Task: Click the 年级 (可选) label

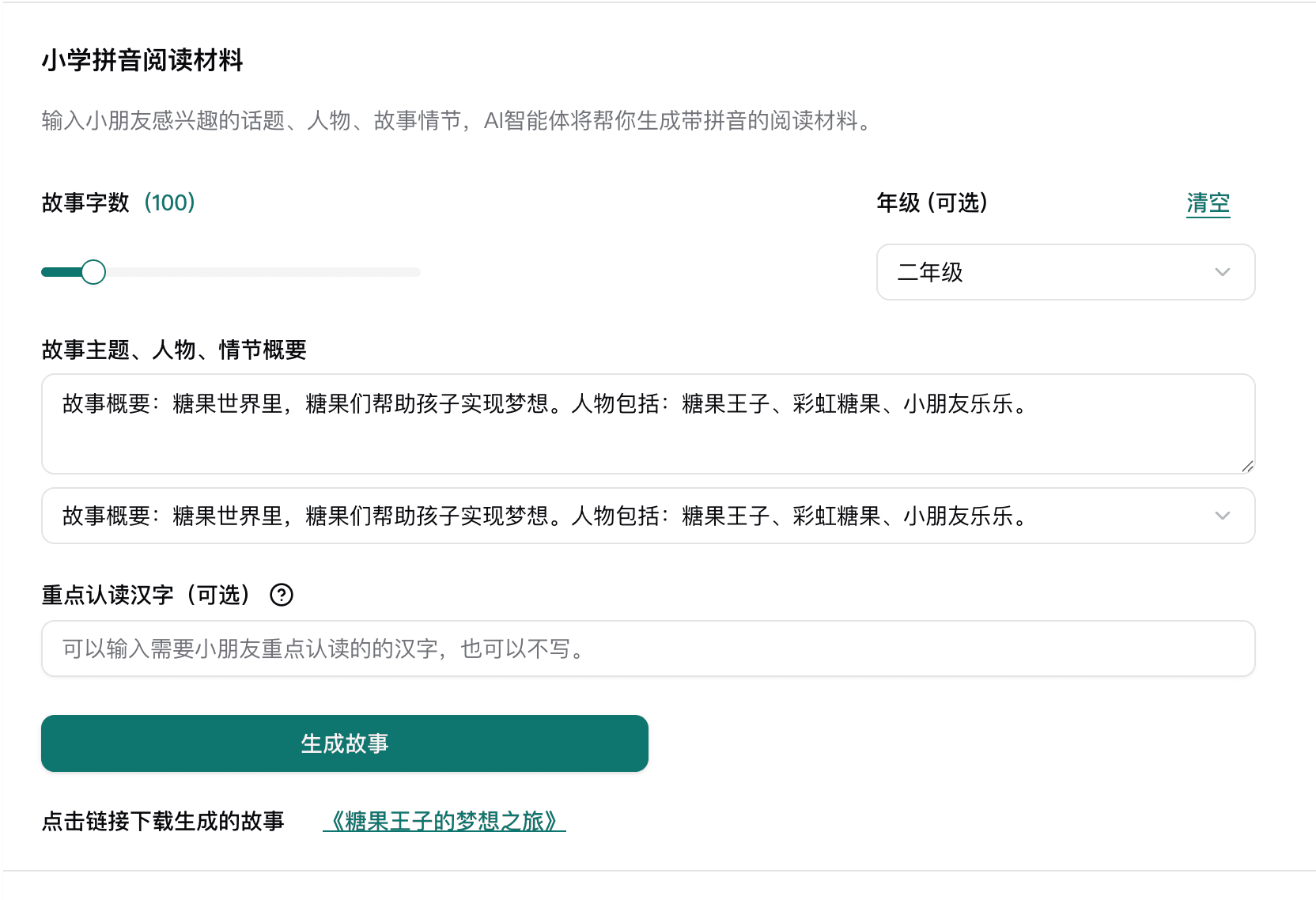Action: tap(932, 203)
